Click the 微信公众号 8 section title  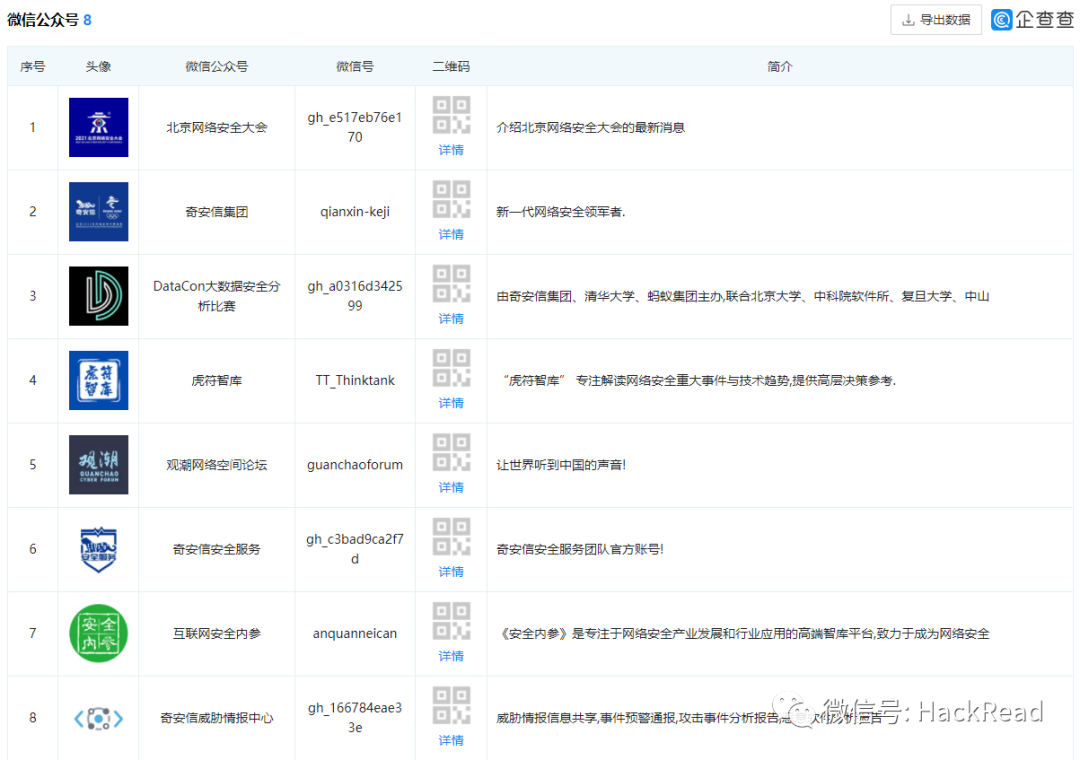coord(49,20)
